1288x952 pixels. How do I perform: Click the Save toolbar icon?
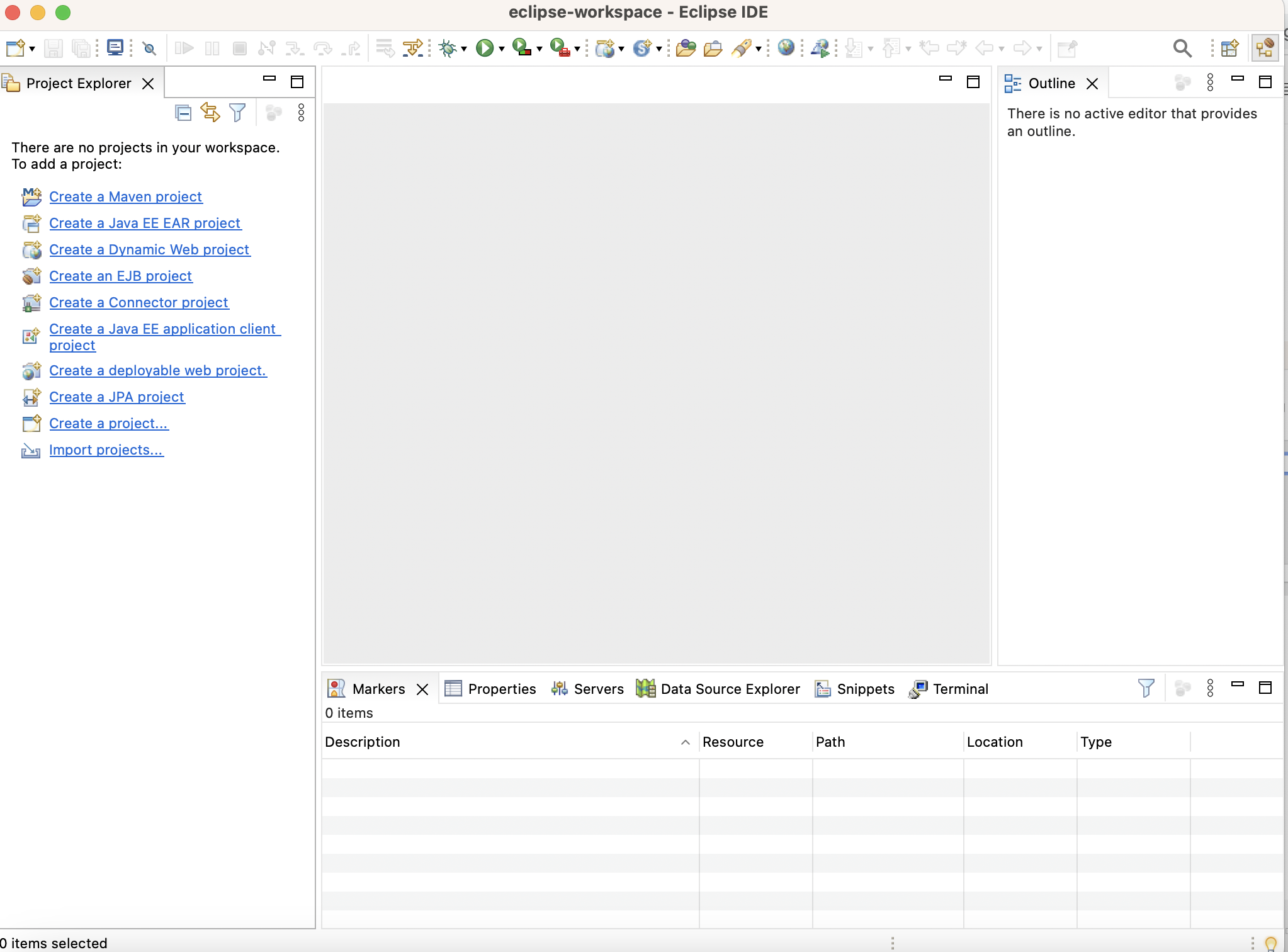53,48
